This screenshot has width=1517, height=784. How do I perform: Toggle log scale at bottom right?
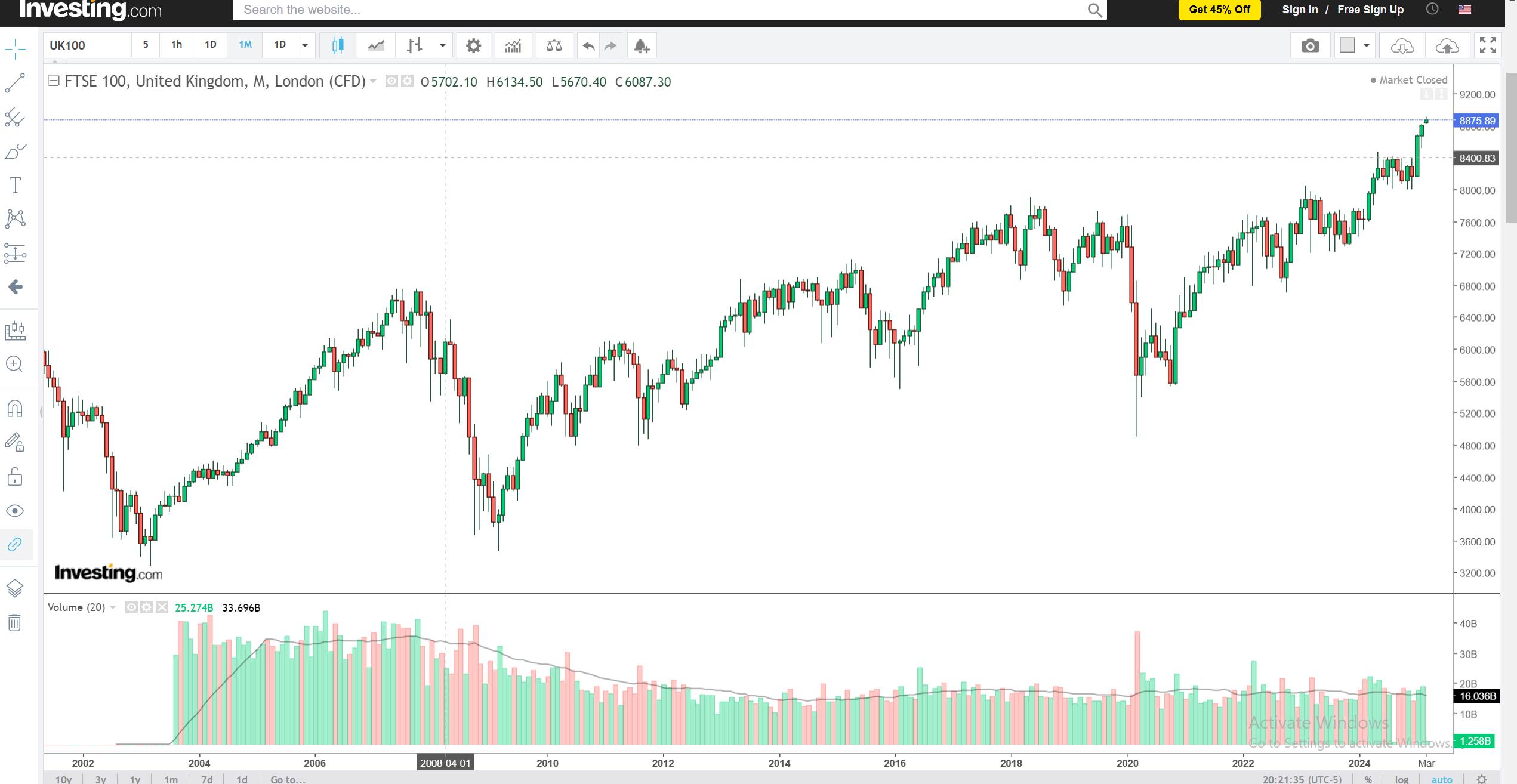click(x=1402, y=779)
